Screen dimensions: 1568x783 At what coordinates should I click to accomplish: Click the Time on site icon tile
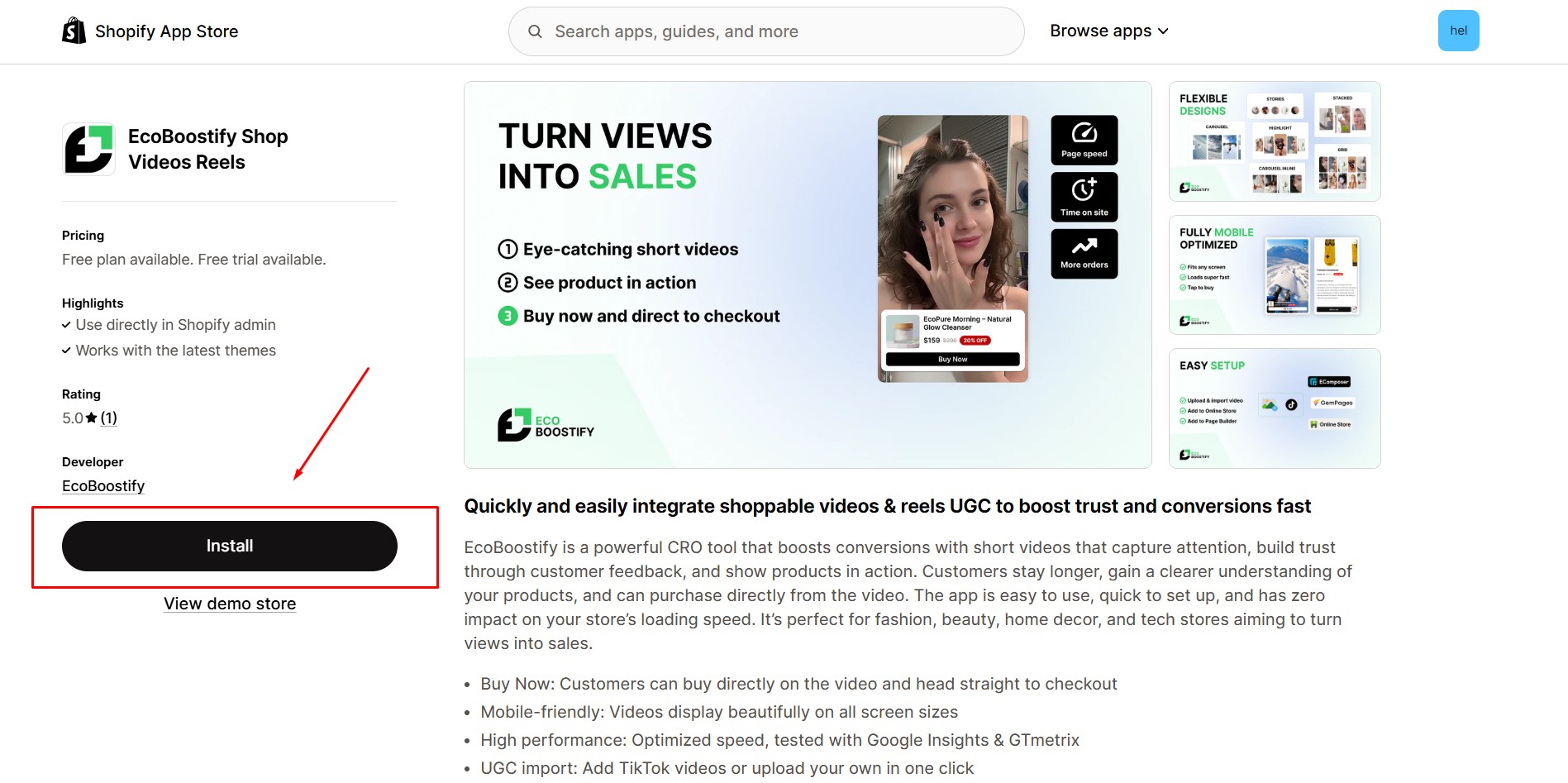coord(1084,197)
